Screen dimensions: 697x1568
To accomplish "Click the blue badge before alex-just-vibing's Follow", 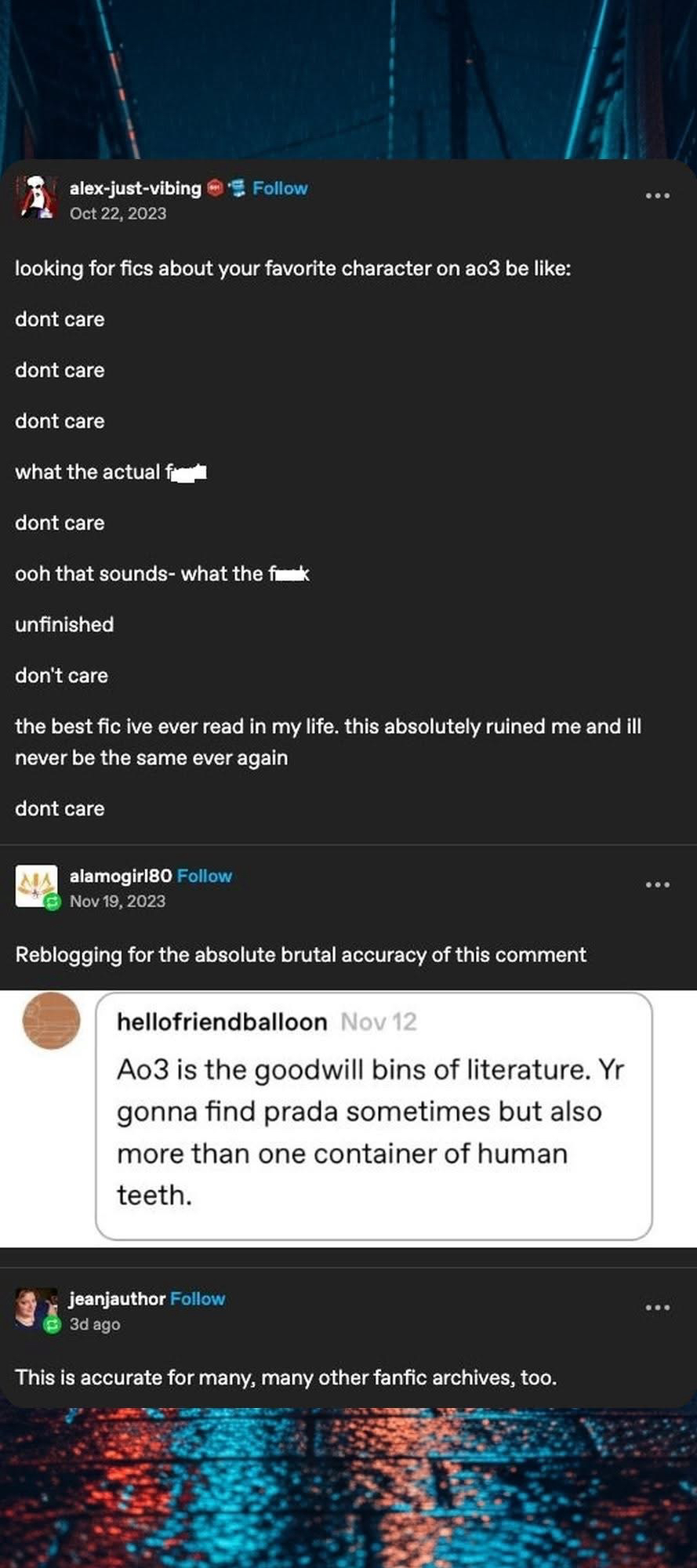I will pyautogui.click(x=237, y=188).
